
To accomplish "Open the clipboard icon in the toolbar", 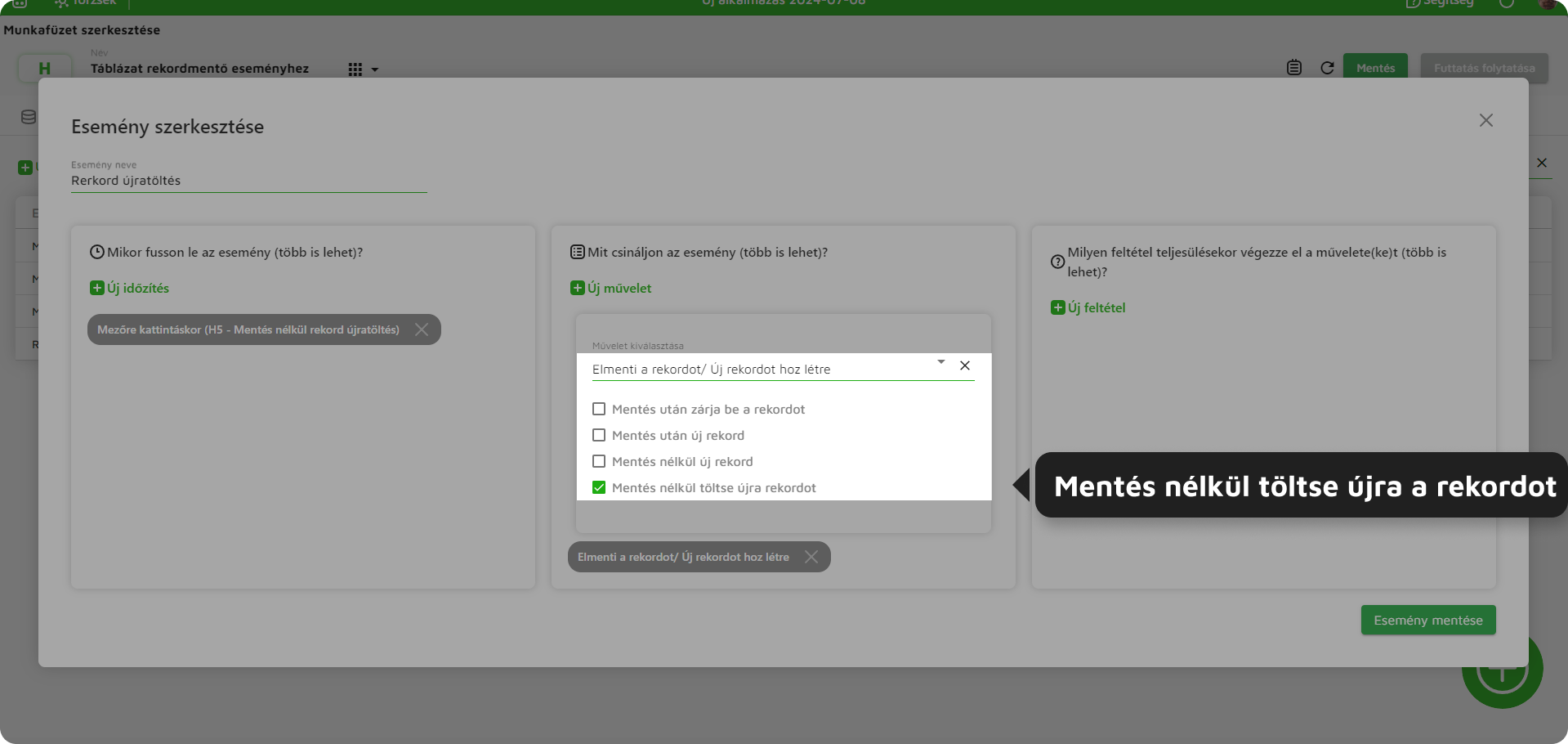I will coord(1294,68).
